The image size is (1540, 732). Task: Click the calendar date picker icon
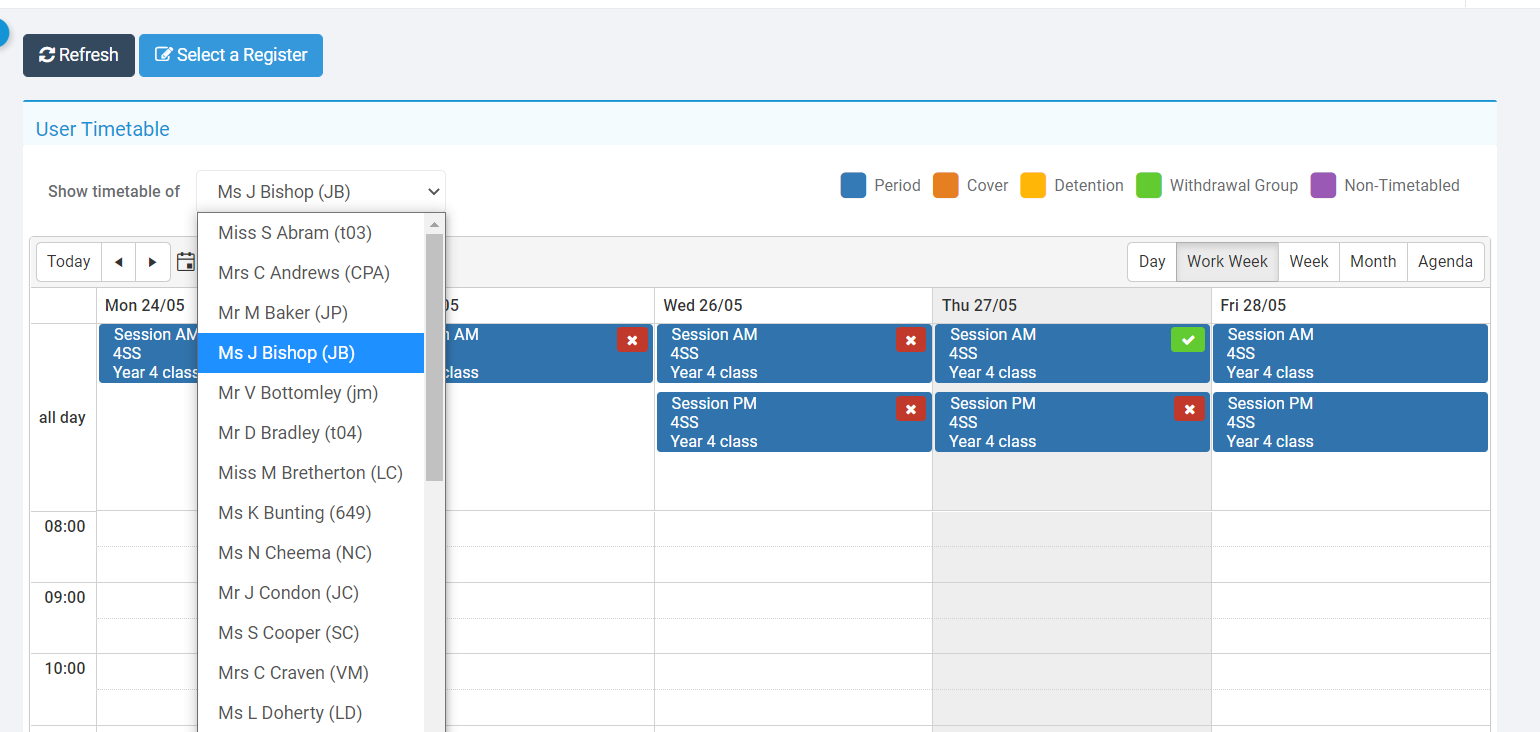[185, 262]
